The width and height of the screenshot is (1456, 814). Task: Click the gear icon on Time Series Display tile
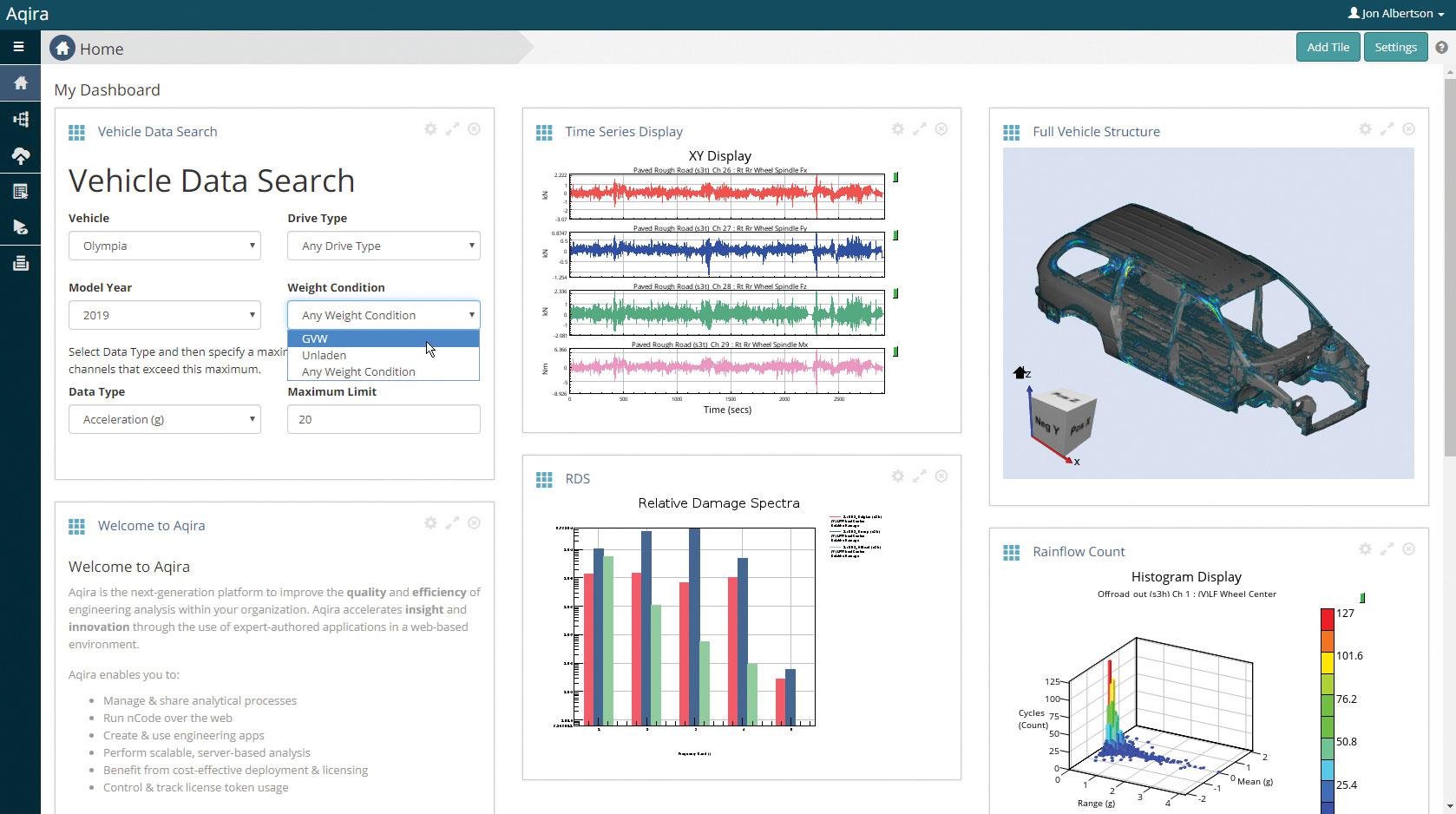point(898,129)
